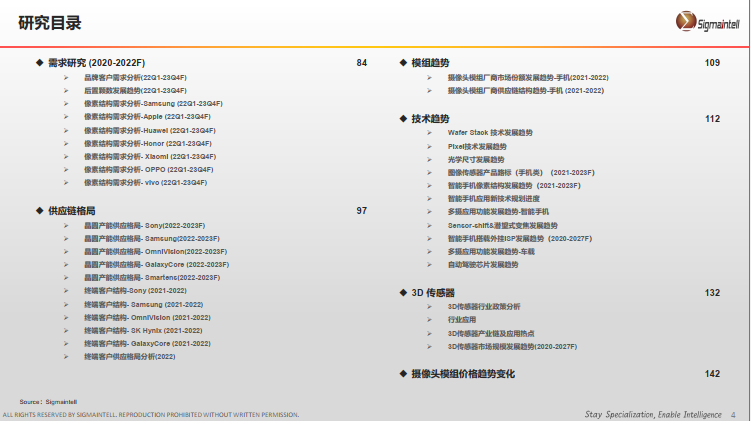Click page number 132 for 3D 传感器
Screen dimensions: 751x421
pos(712,293)
